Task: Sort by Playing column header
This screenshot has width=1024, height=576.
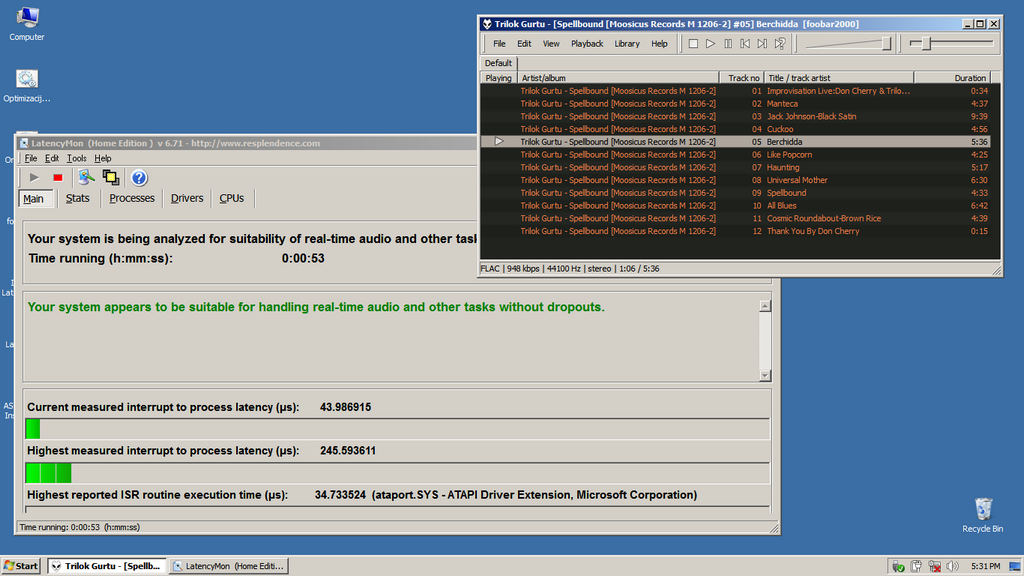Action: pos(498,78)
